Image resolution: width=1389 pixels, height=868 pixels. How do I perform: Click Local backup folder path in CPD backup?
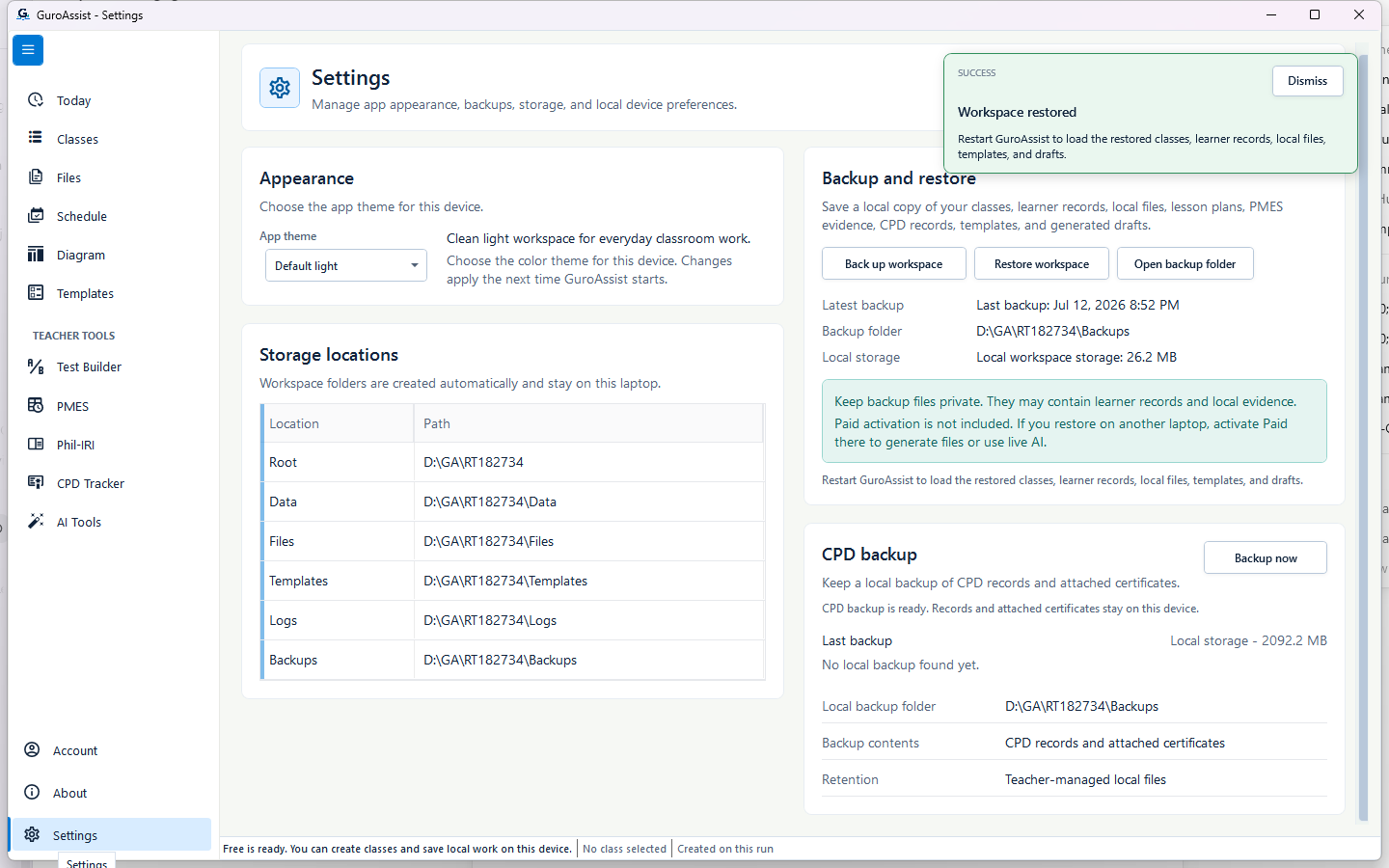coord(1081,706)
